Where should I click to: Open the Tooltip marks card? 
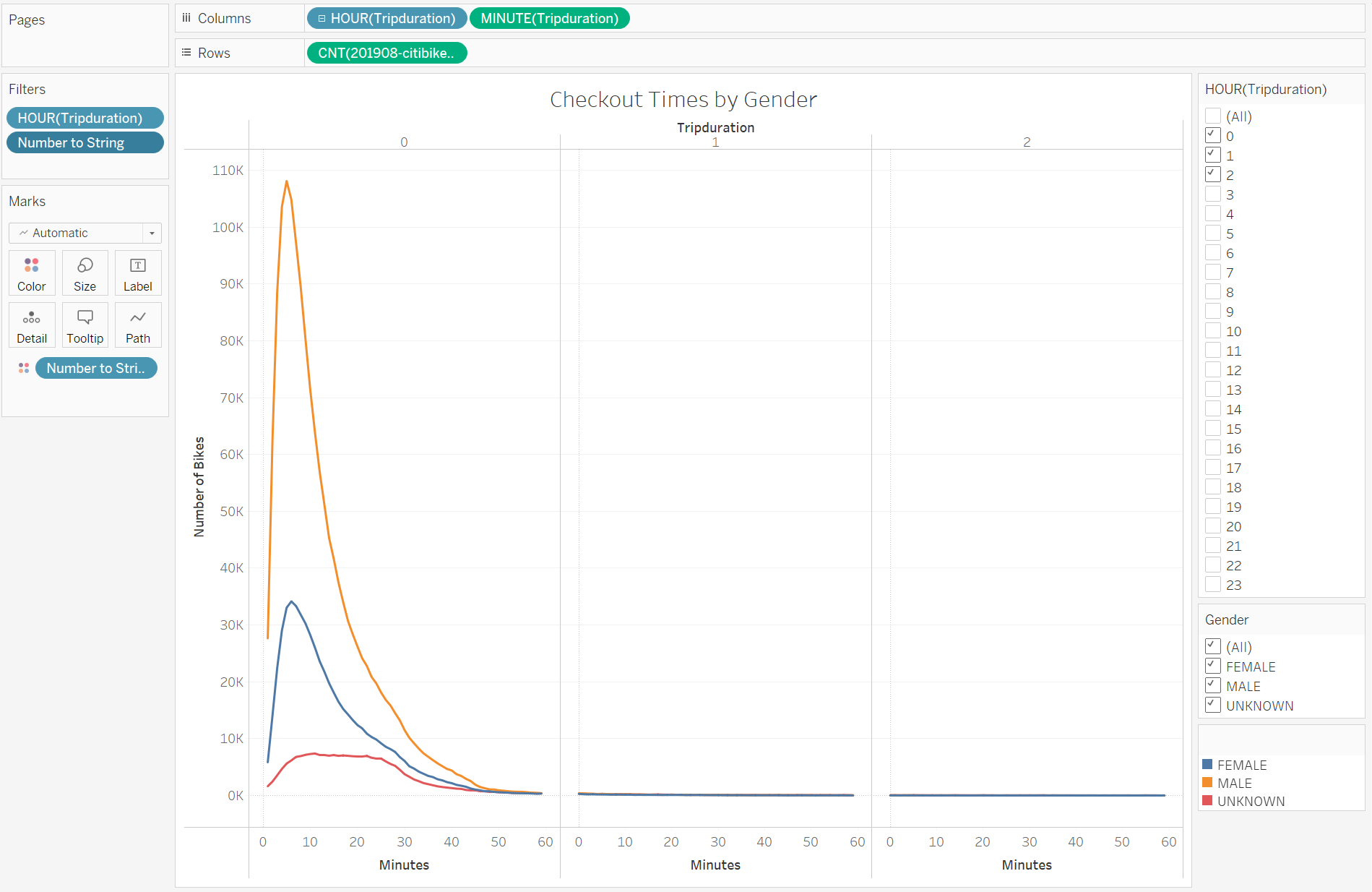click(85, 325)
